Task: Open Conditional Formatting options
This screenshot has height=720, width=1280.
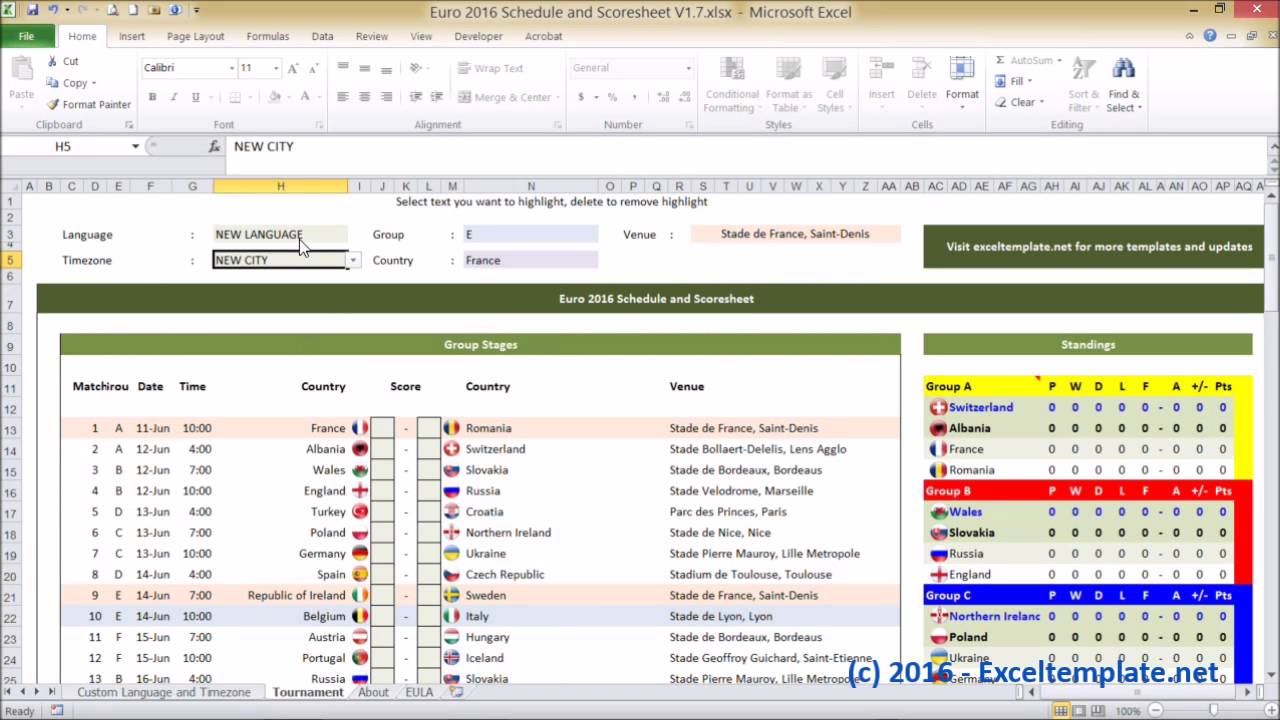Action: (x=732, y=84)
